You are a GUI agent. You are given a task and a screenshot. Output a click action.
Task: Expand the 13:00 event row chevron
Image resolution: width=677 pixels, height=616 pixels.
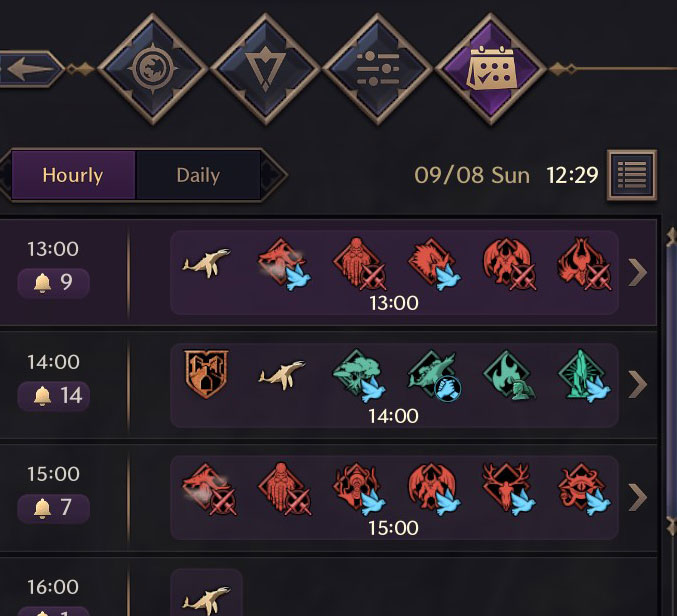(638, 272)
